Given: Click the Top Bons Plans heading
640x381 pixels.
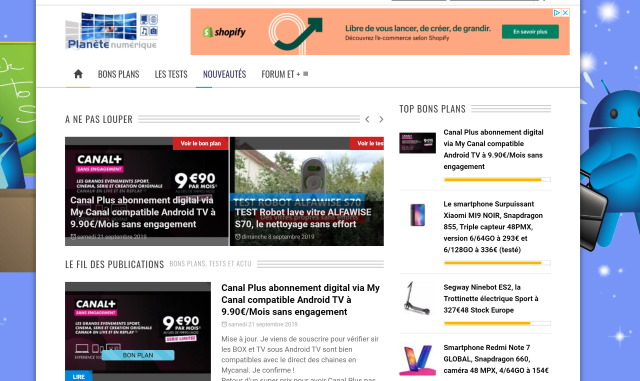Looking at the screenshot, I should click(x=432, y=109).
